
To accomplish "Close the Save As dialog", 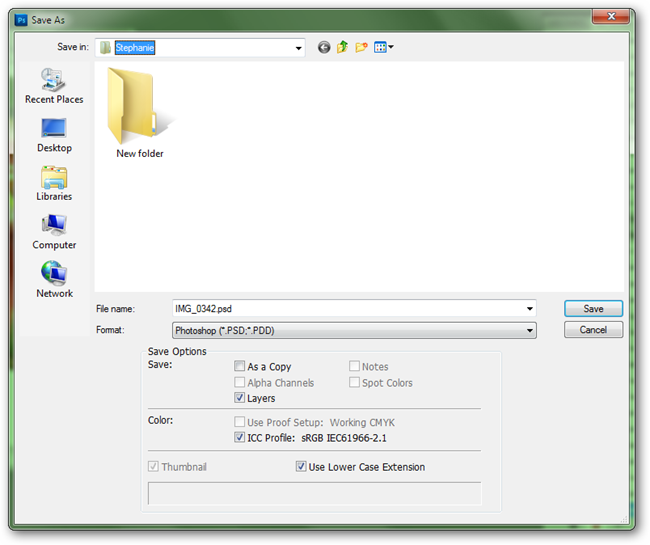I will tap(611, 17).
